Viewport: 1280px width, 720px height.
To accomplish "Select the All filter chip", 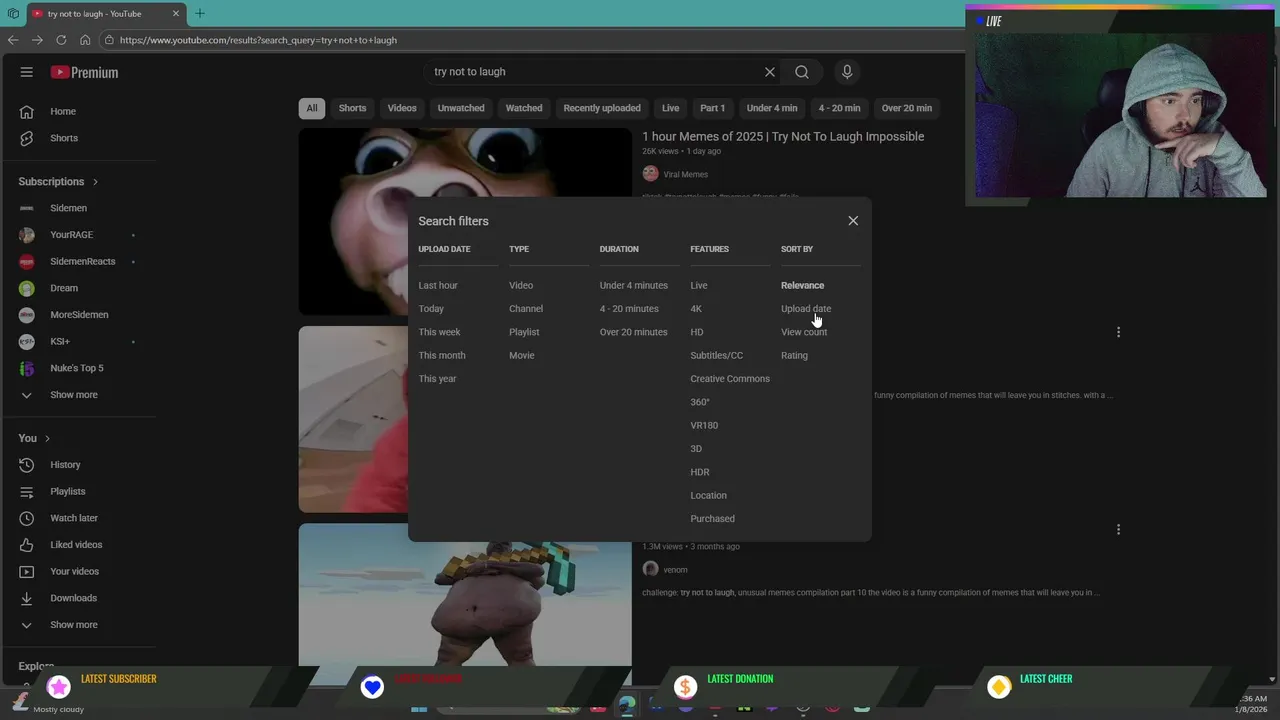I will point(312,108).
